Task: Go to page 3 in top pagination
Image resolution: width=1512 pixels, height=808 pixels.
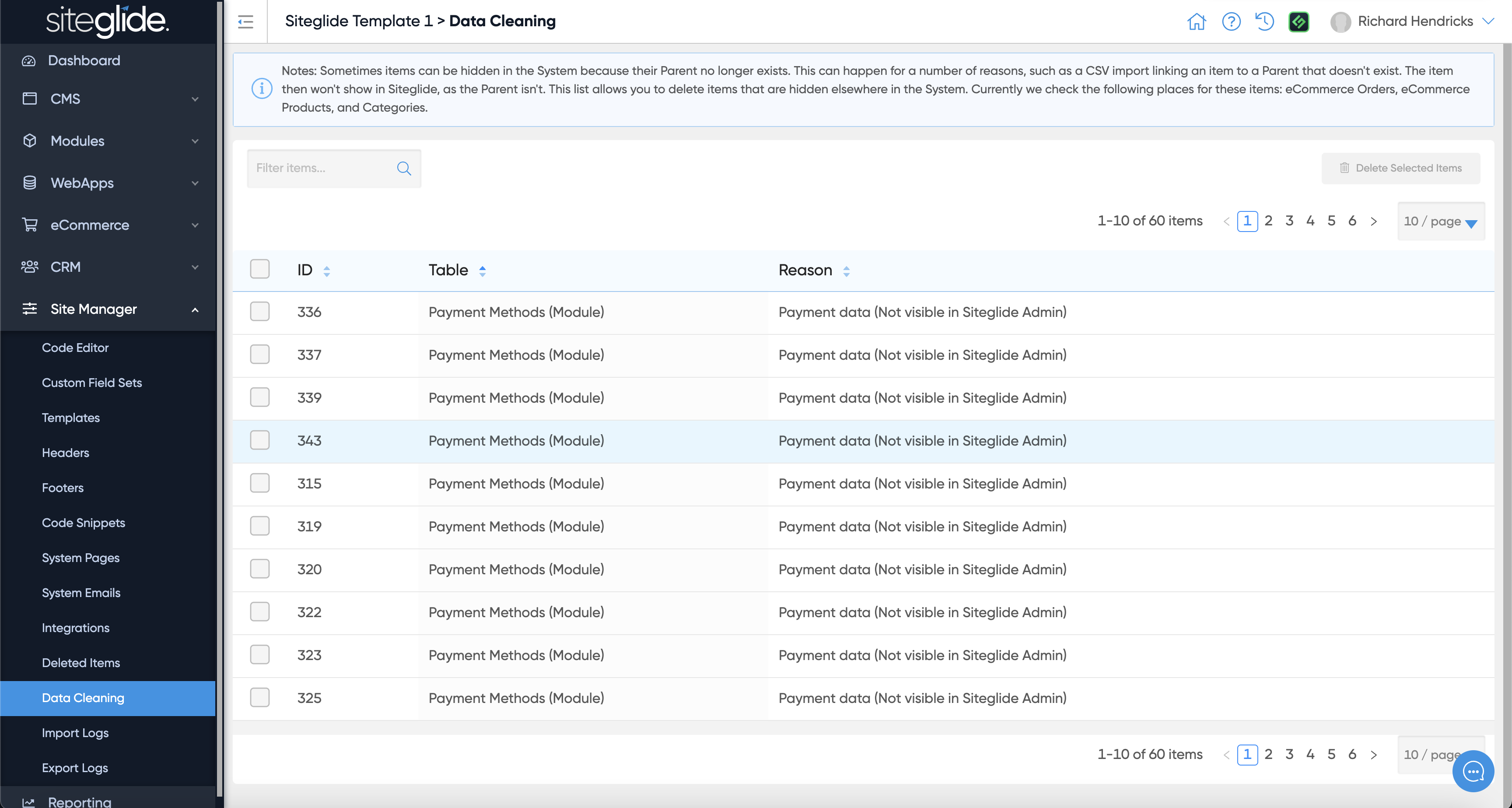Action: pos(1289,221)
